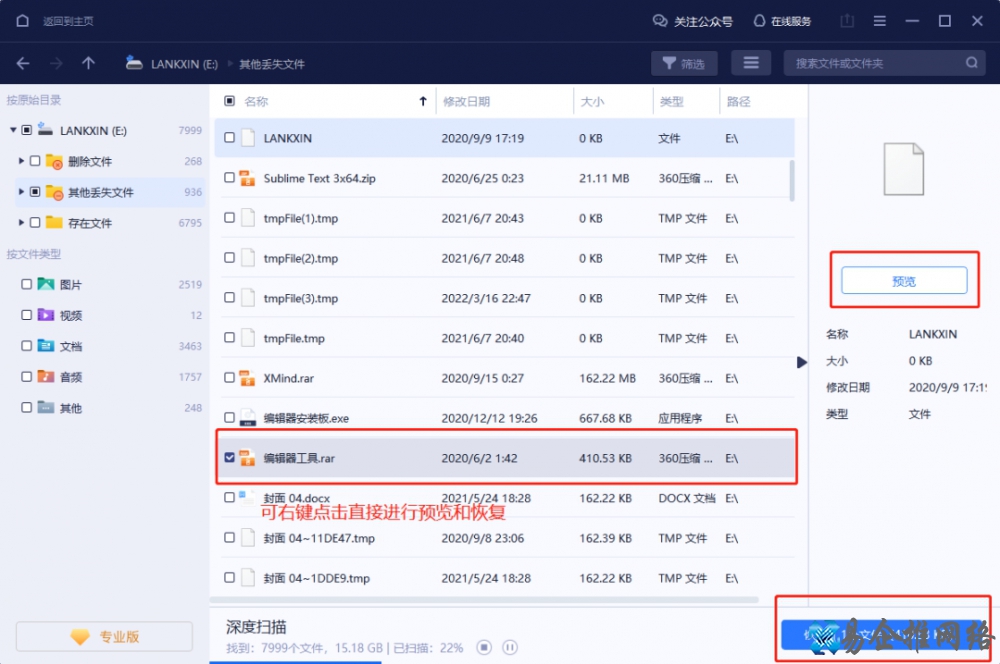Select the 图片 image type icon
This screenshot has width=1000, height=664.
[46, 285]
